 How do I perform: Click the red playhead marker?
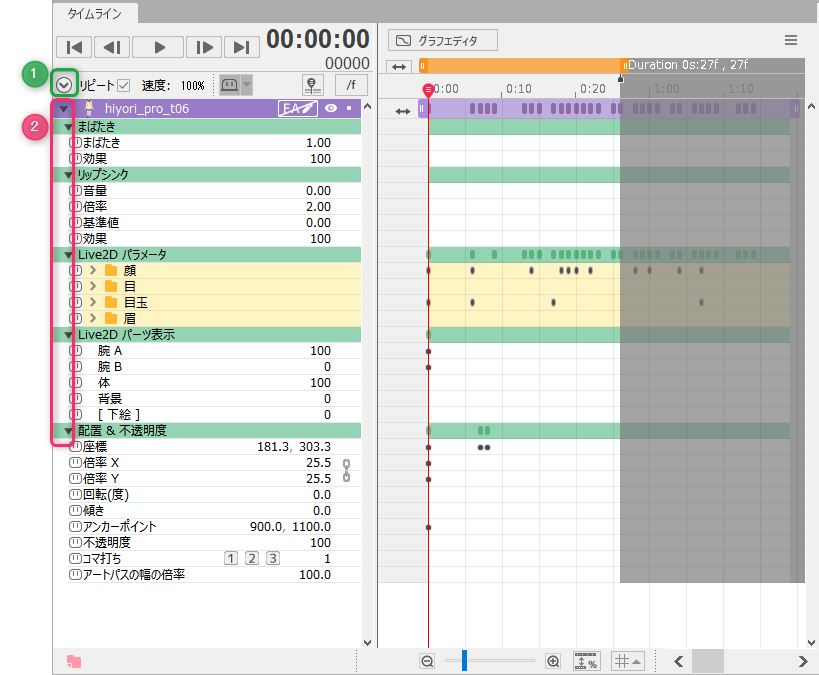428,90
